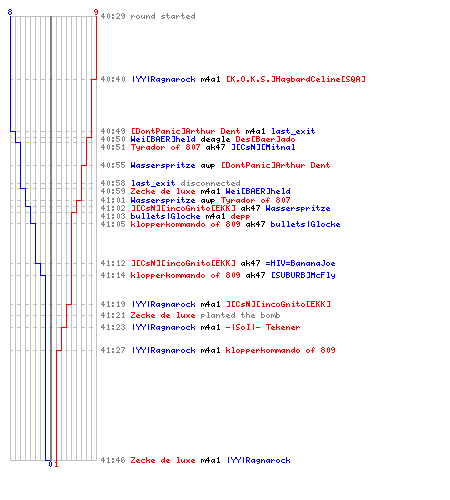Image resolution: width=450 pixels, height=500 pixels.
Task: Click victim Tyrador of 807 at 41:01
Action: pos(256,200)
